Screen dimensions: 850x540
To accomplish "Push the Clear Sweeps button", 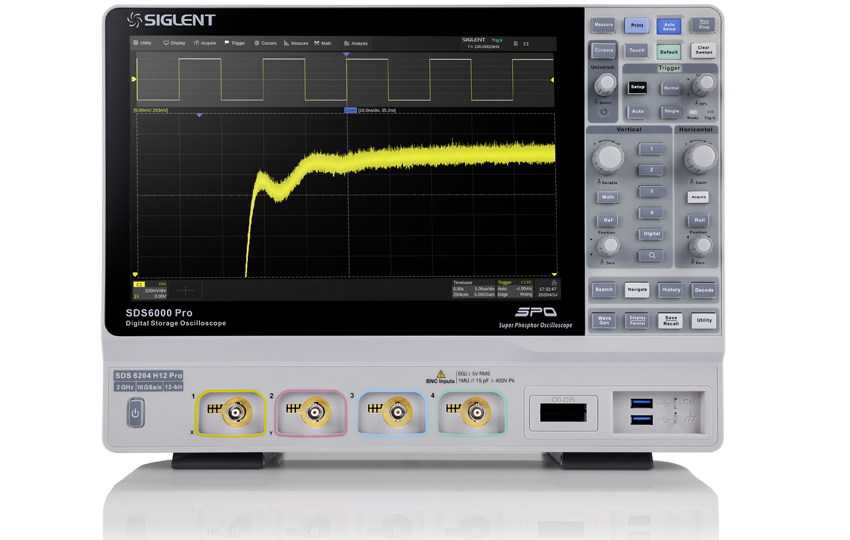I will pos(703,50).
